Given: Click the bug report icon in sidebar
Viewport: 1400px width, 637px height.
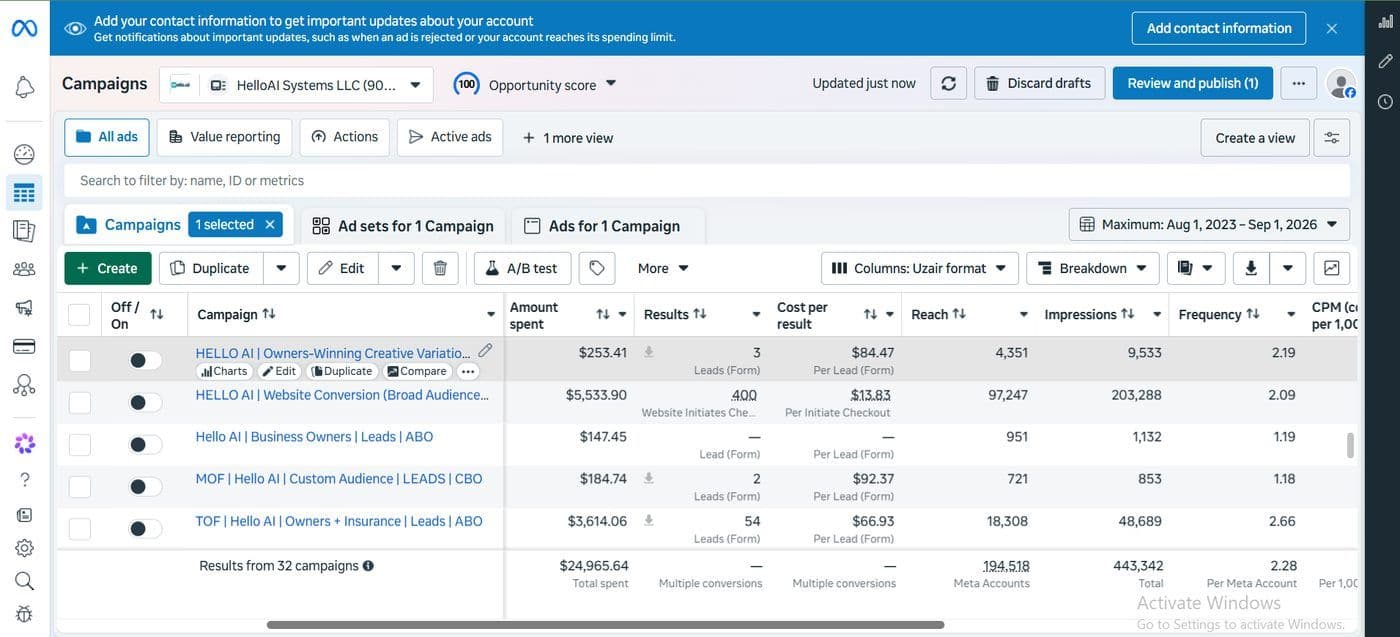Looking at the screenshot, I should pyautogui.click(x=24, y=614).
